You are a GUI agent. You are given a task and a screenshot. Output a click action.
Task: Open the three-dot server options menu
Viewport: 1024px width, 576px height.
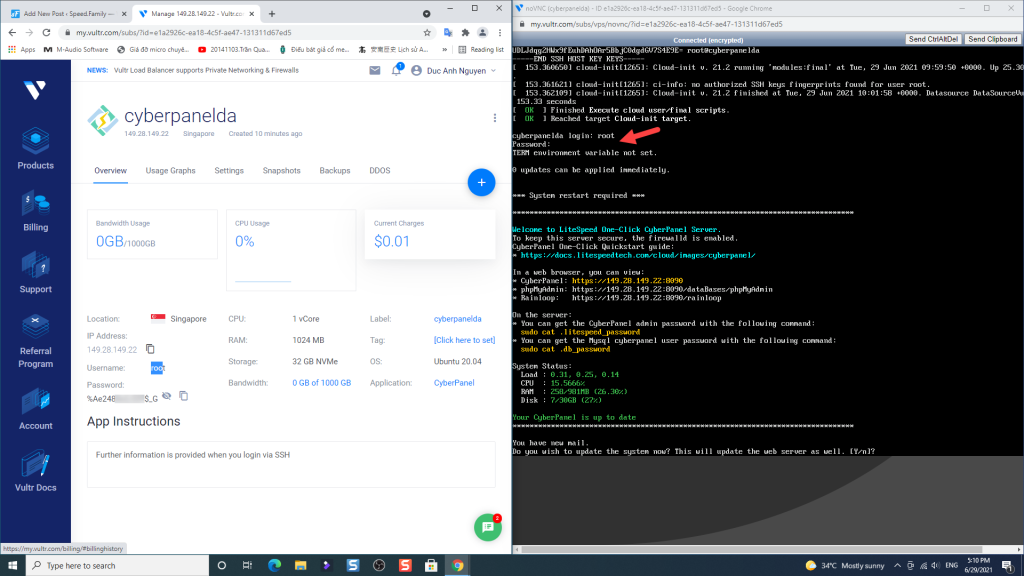pyautogui.click(x=494, y=118)
